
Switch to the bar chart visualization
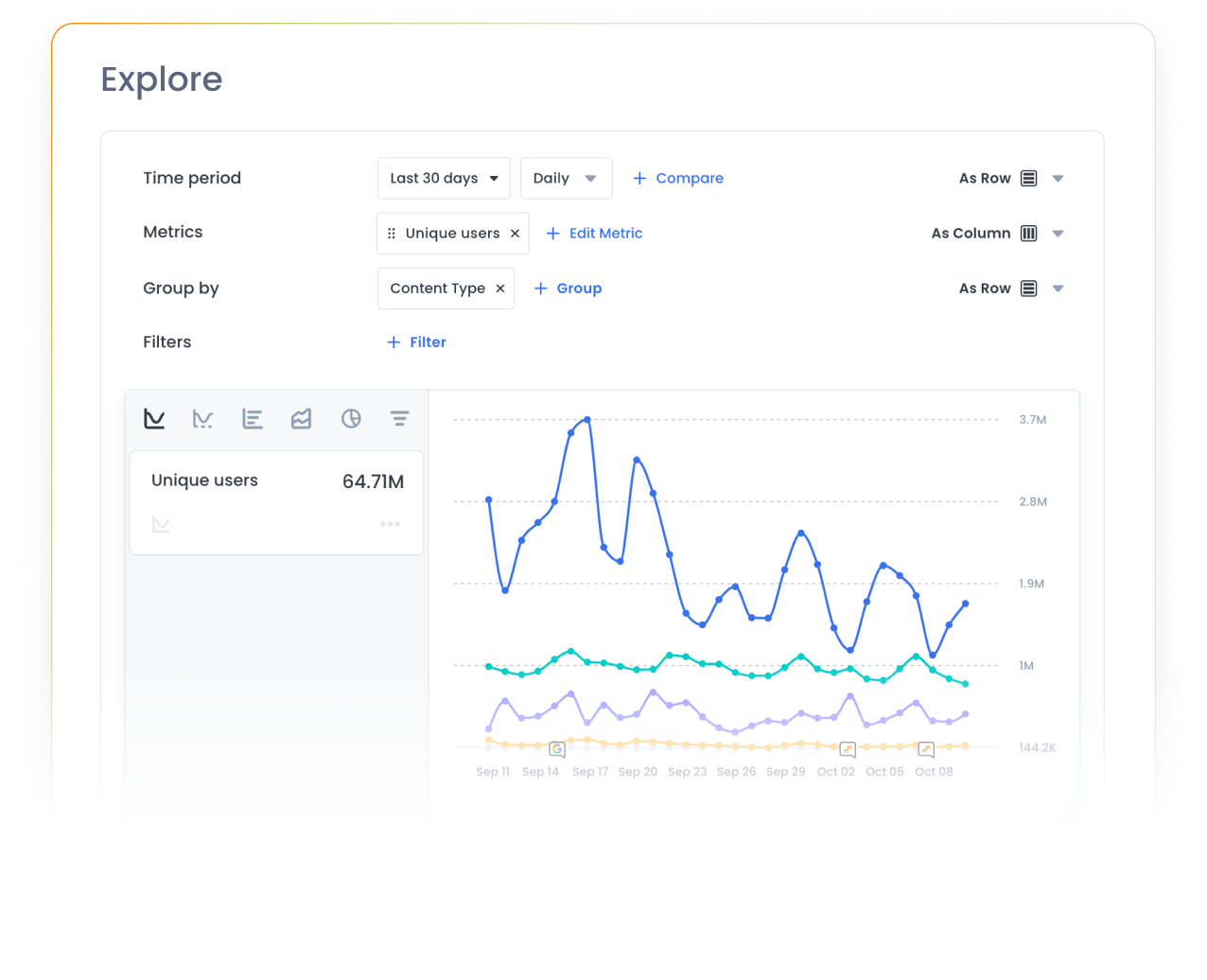click(253, 418)
